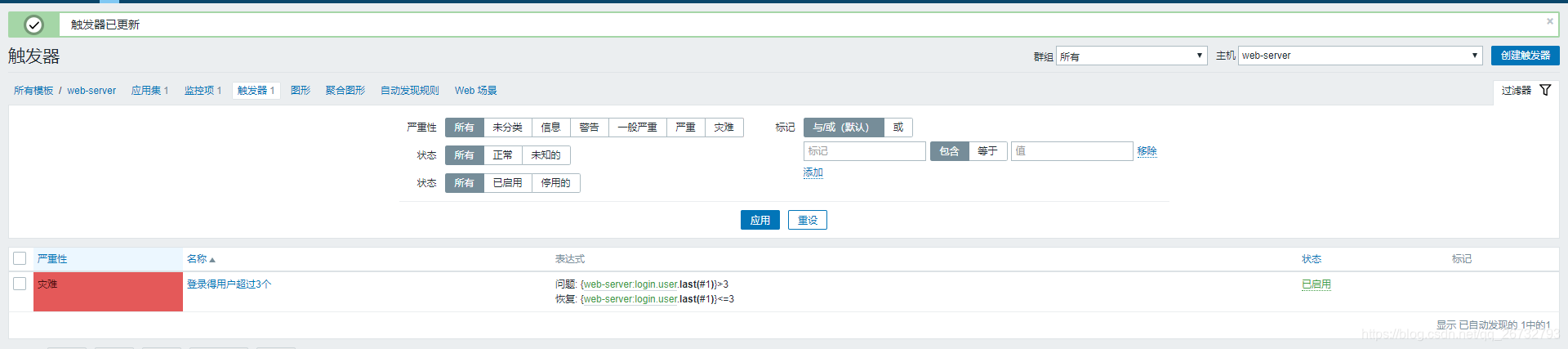Select the 等于 tag operator

pos(987,151)
